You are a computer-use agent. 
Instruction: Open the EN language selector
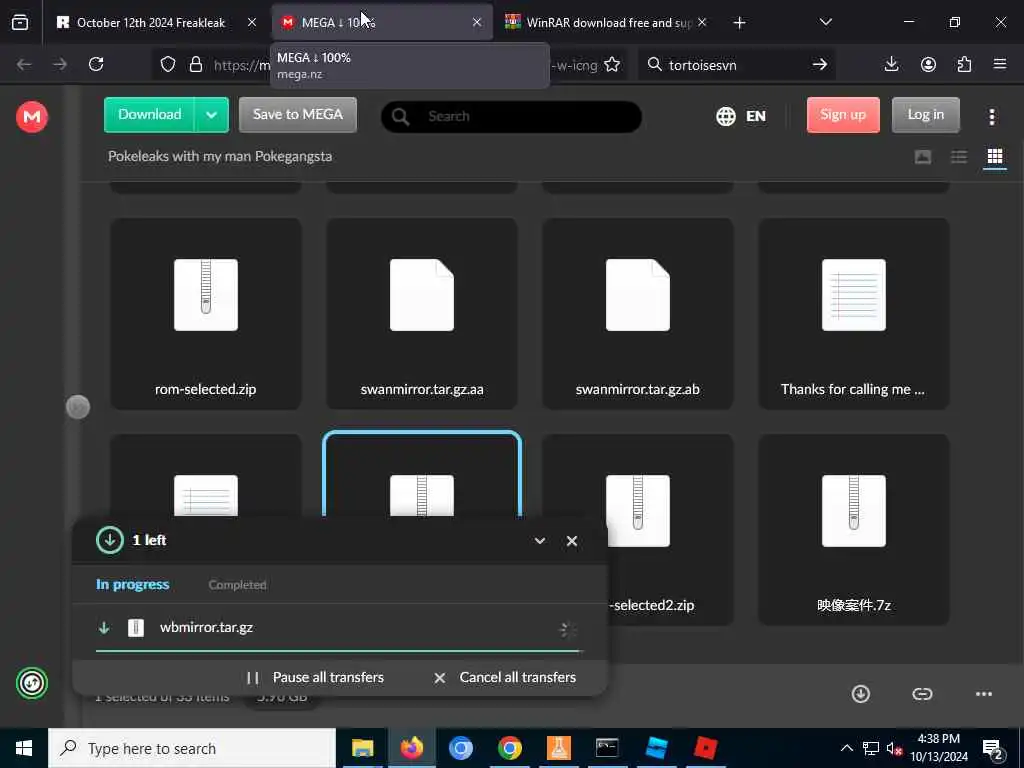pos(741,116)
